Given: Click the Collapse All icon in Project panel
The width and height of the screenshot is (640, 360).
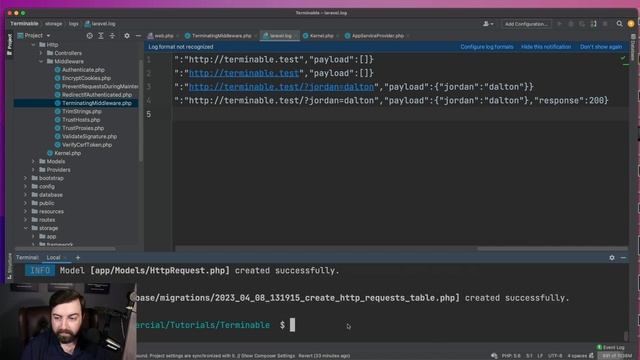Looking at the screenshot, I should tap(112, 36).
